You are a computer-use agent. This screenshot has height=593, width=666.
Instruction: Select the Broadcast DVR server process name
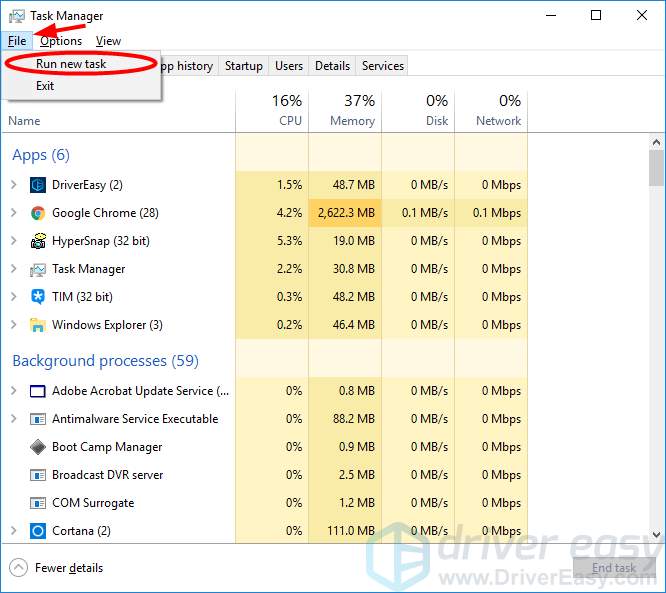[x=107, y=475]
